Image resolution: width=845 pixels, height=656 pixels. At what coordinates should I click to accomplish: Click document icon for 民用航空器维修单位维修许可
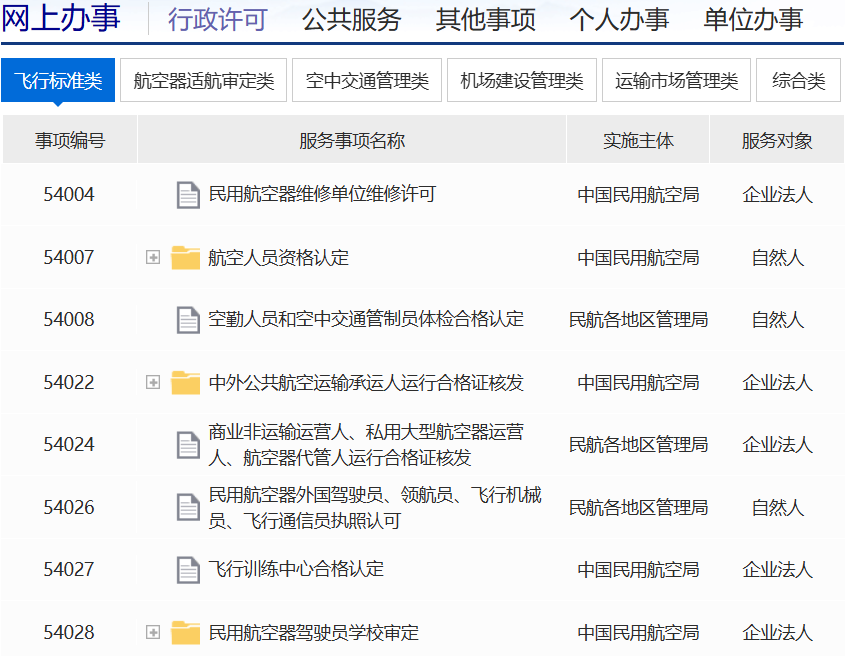click(188, 195)
